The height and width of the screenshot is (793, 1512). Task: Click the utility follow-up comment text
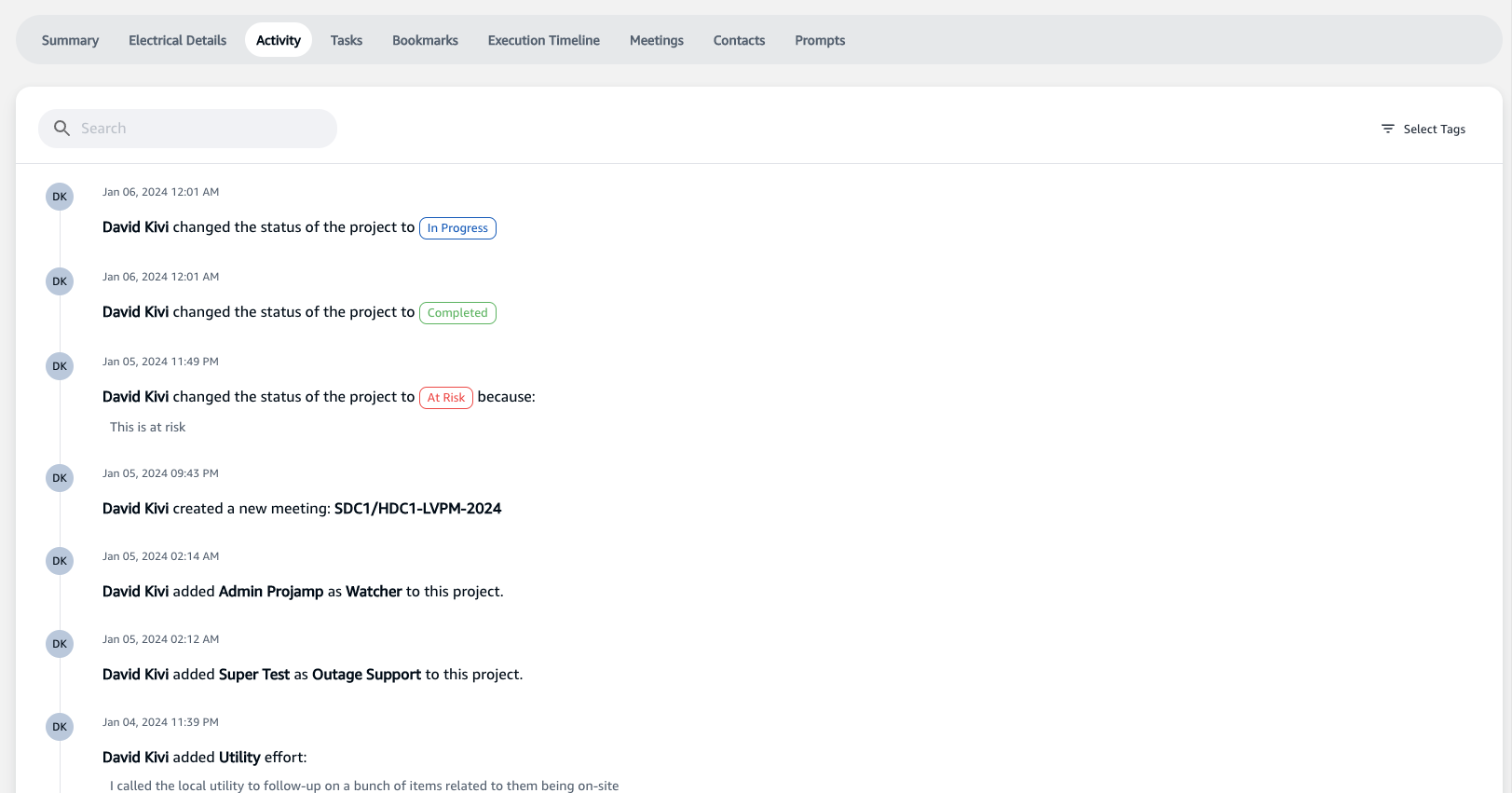(x=364, y=786)
